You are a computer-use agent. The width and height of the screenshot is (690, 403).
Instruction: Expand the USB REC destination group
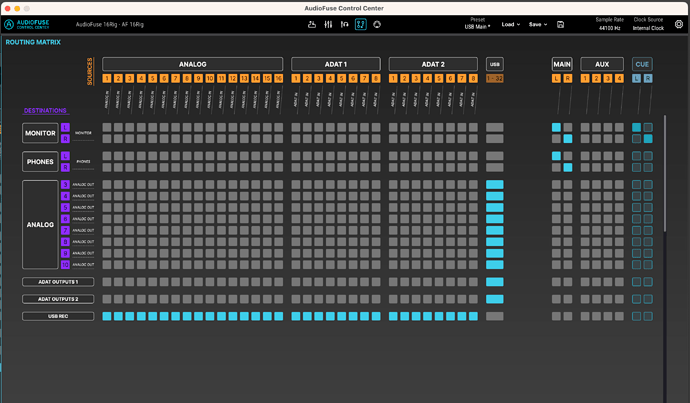pos(58,316)
